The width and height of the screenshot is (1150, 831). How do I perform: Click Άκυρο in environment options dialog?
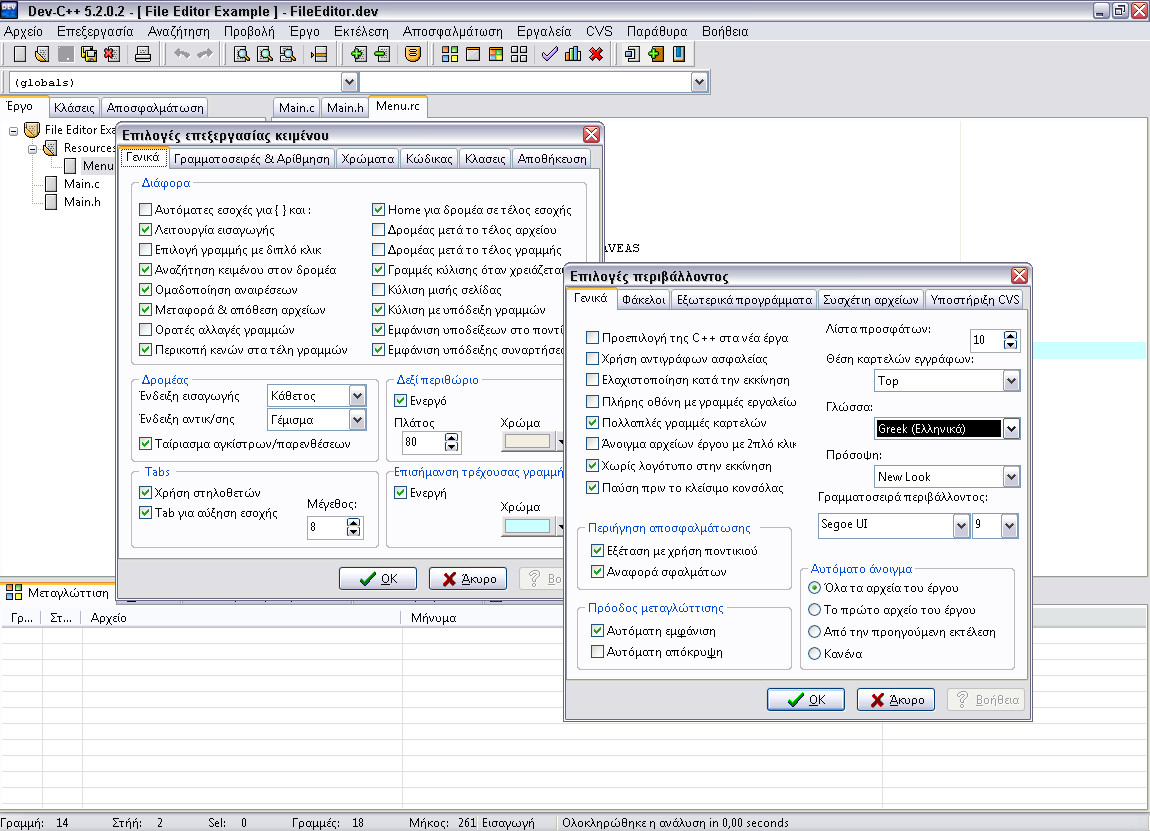click(x=896, y=700)
